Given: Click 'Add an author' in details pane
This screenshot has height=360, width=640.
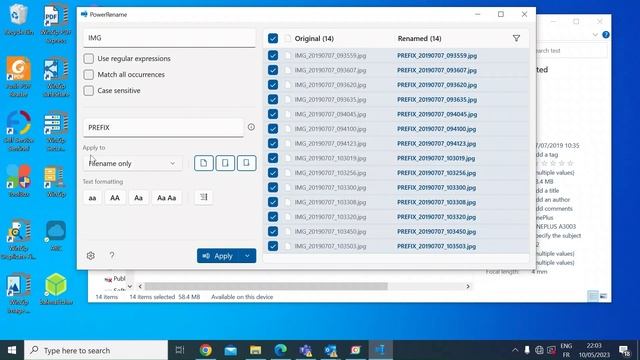Looking at the screenshot, I should pyautogui.click(x=552, y=200).
